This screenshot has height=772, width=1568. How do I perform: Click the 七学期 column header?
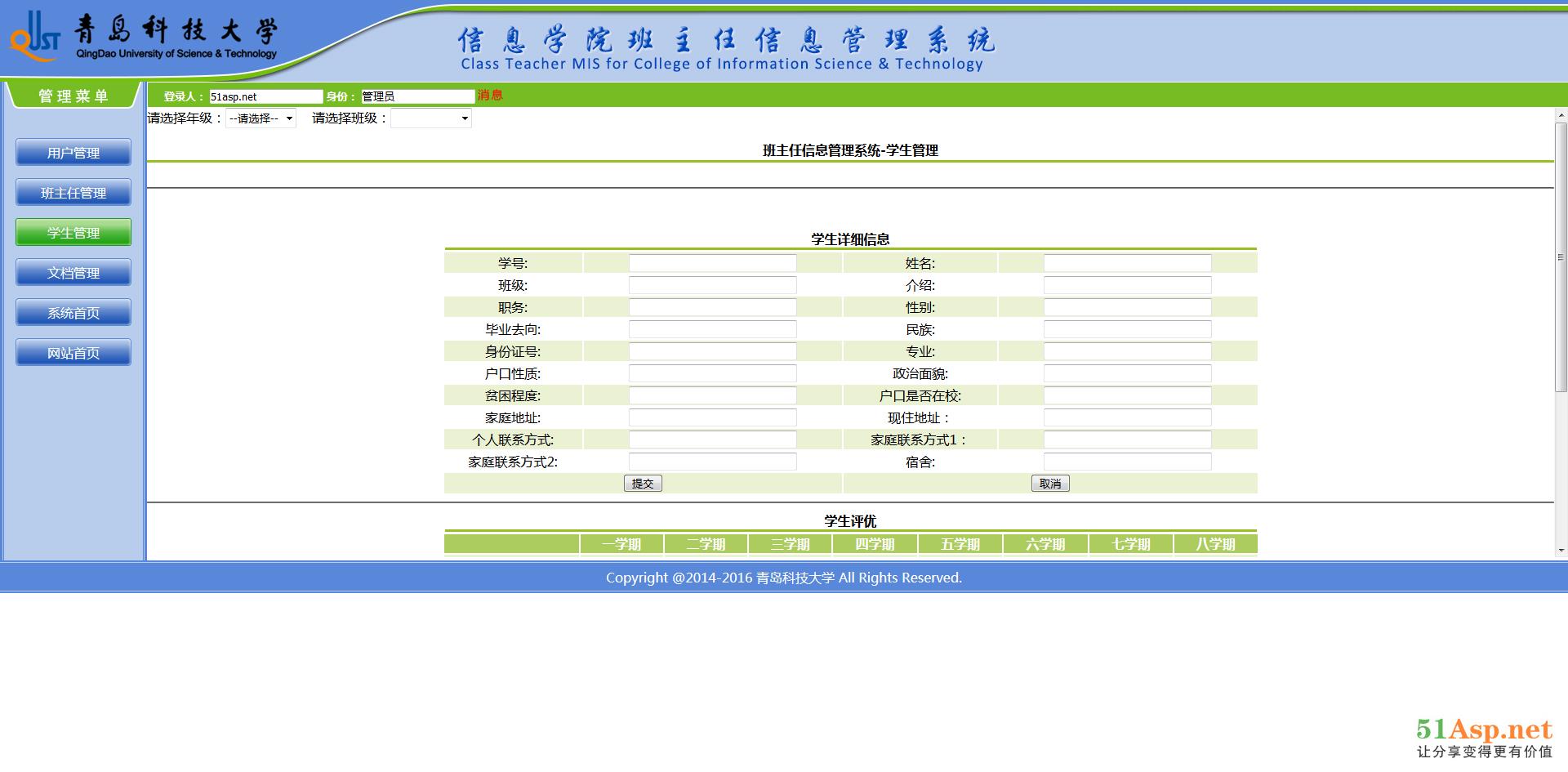click(1131, 544)
